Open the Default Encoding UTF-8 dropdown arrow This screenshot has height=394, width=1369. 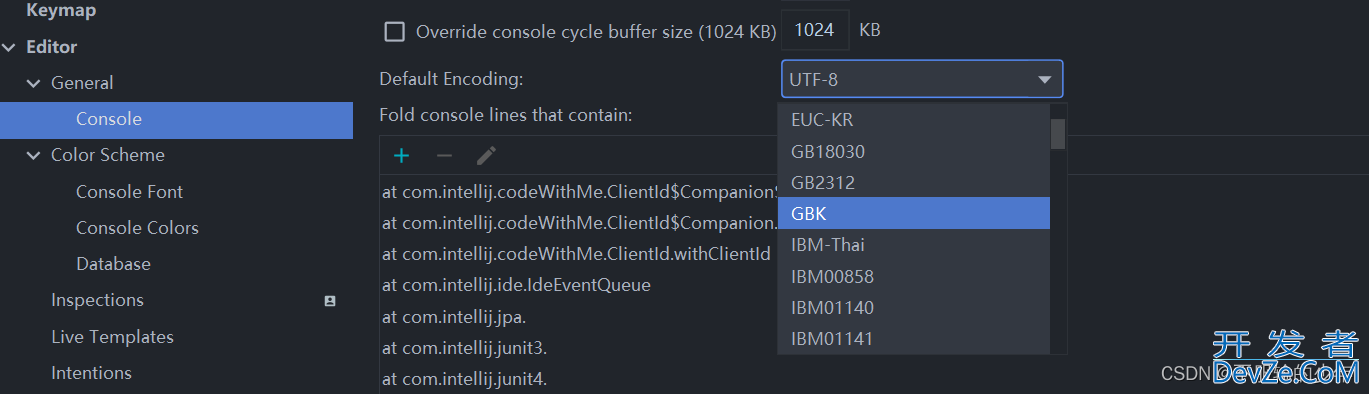(x=1044, y=79)
